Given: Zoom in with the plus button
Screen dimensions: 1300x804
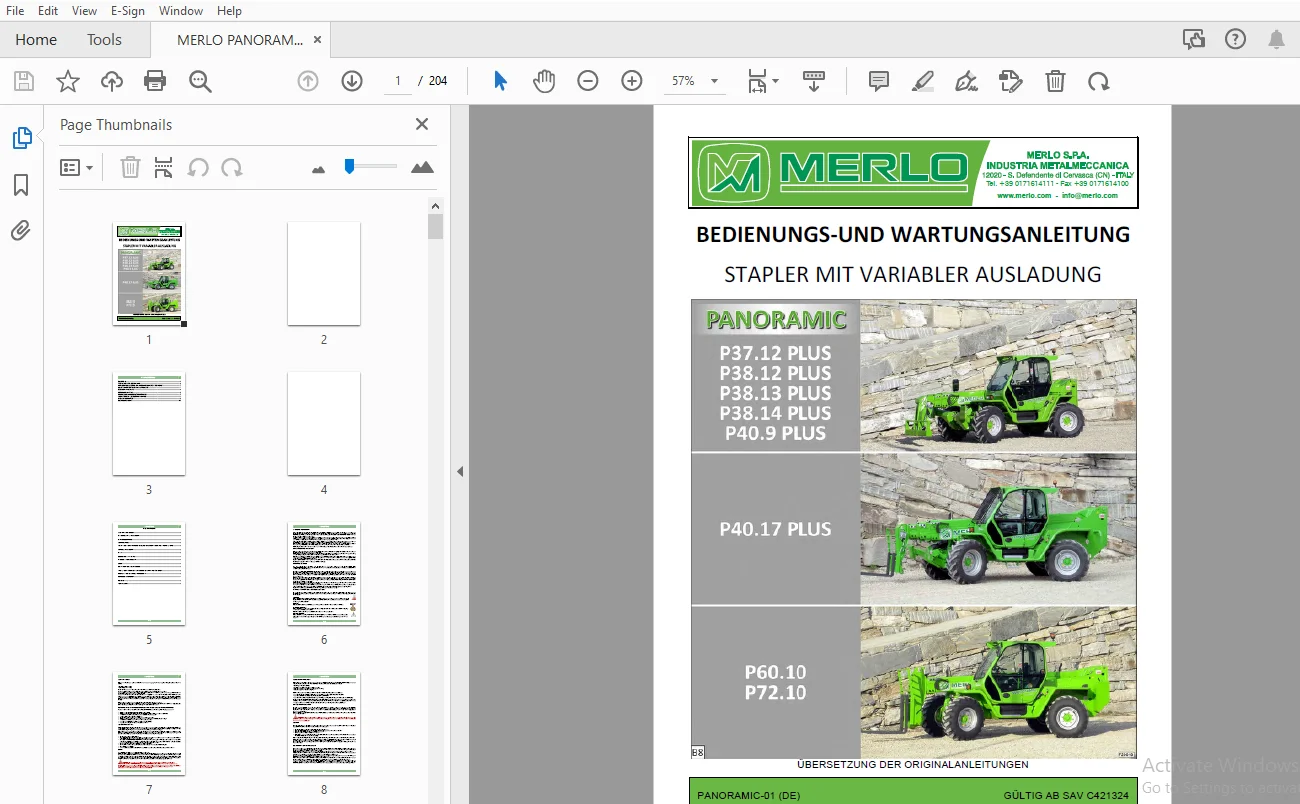Looking at the screenshot, I should click(x=632, y=81).
